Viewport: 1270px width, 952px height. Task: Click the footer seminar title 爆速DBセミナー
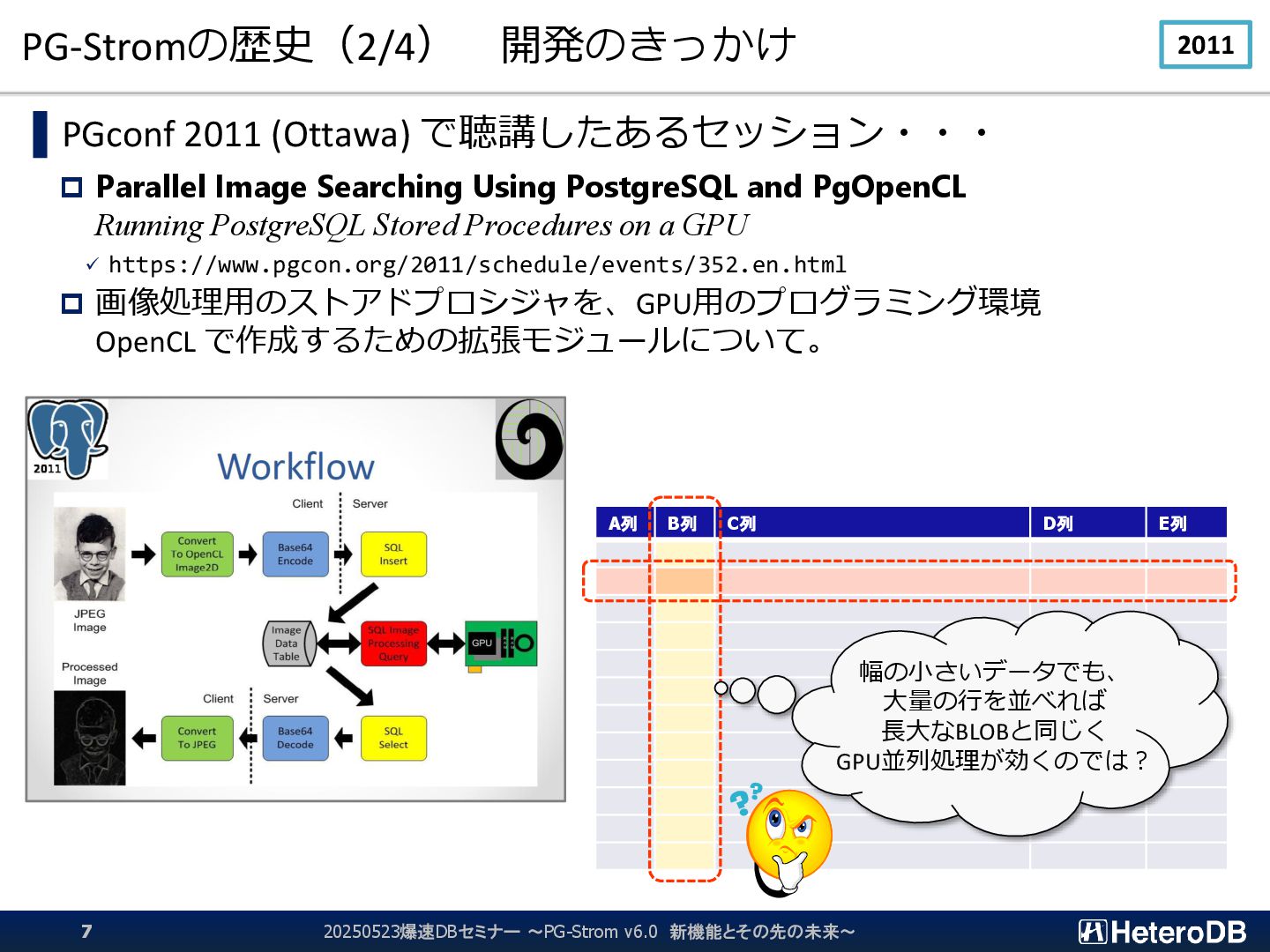tap(589, 932)
